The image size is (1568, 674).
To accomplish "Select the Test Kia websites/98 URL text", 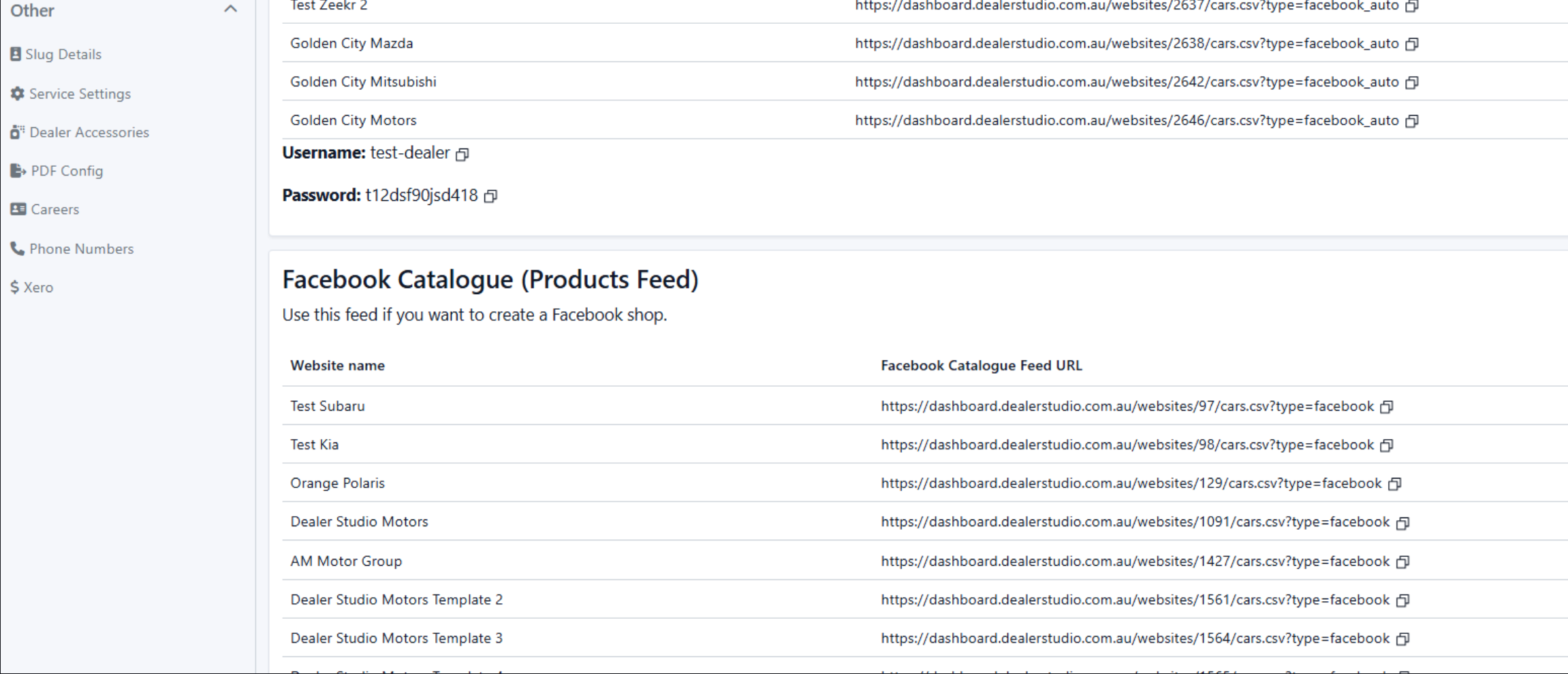I will [1127, 445].
